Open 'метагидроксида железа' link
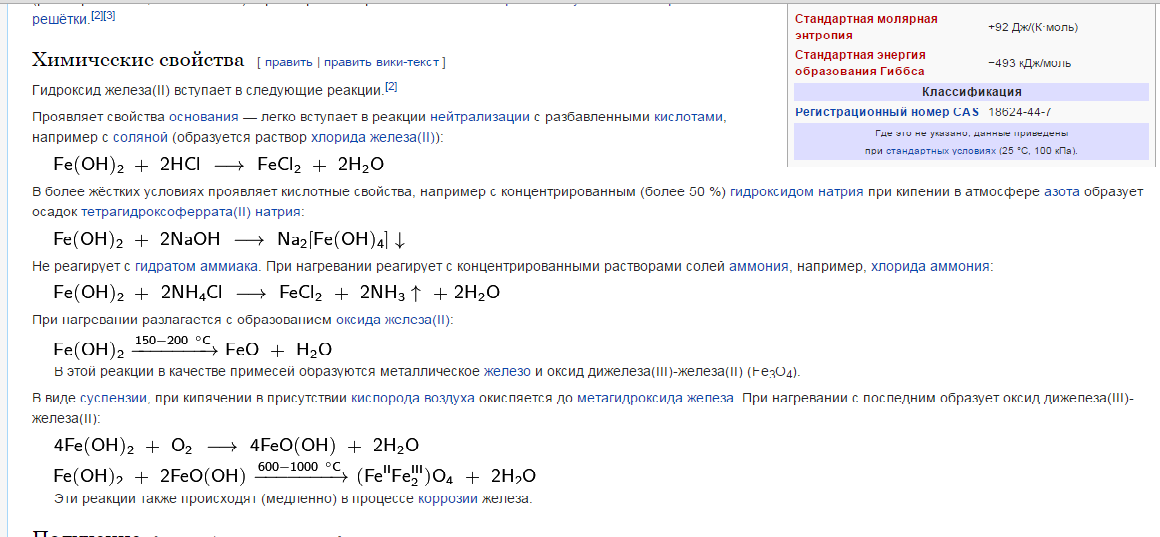1160x537 pixels. coord(655,399)
